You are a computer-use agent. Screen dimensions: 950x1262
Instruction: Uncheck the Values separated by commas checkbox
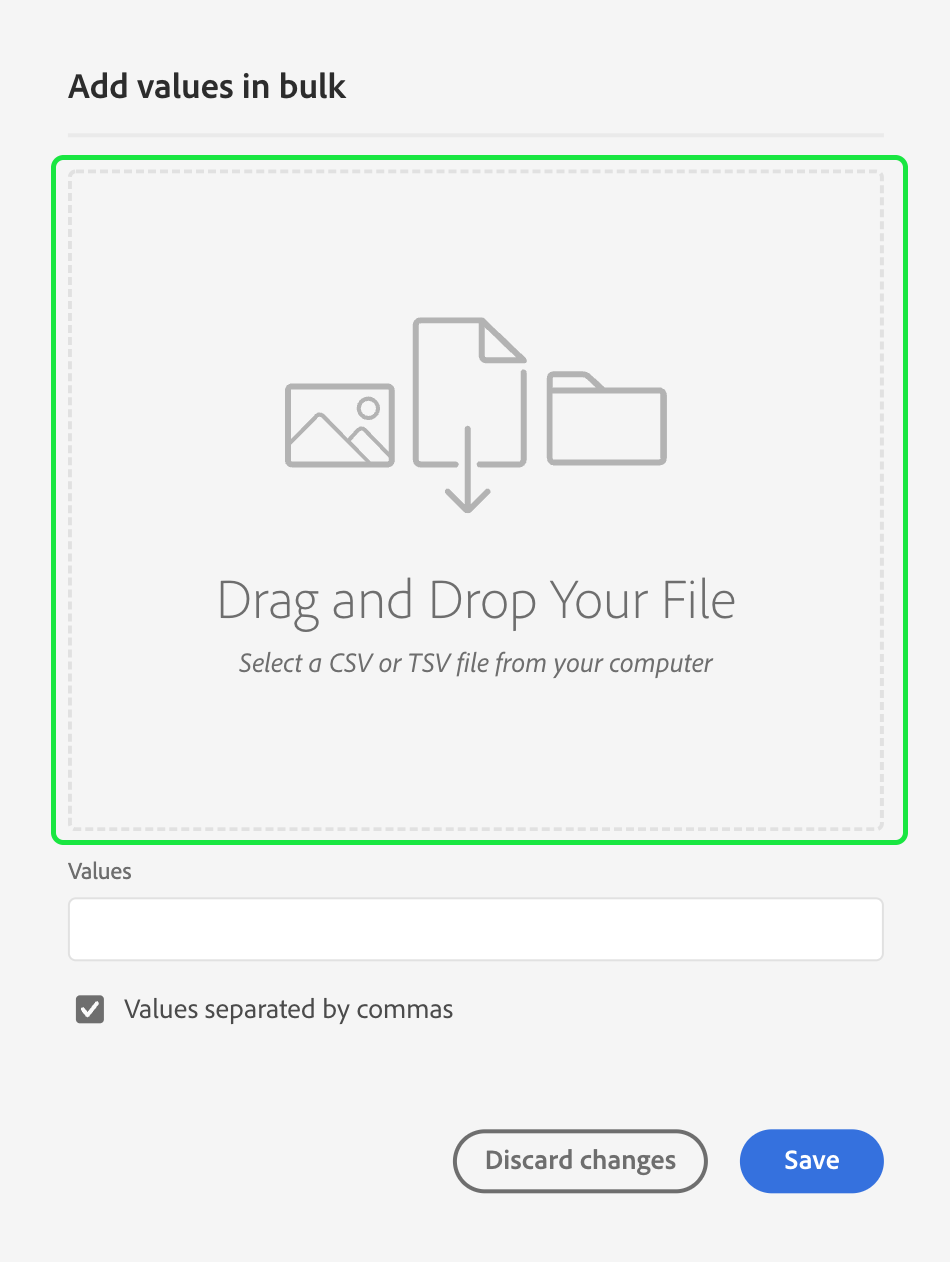tap(90, 1009)
